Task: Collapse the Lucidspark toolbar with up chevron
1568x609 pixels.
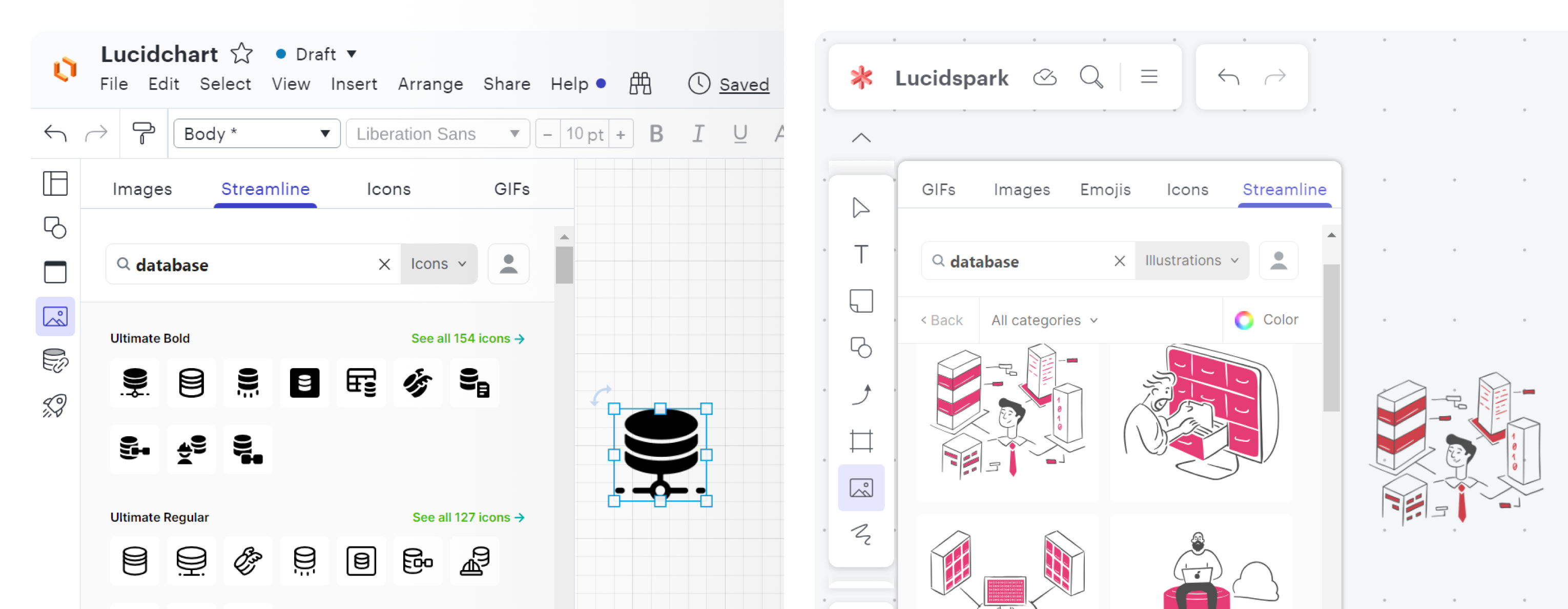Action: (x=861, y=138)
